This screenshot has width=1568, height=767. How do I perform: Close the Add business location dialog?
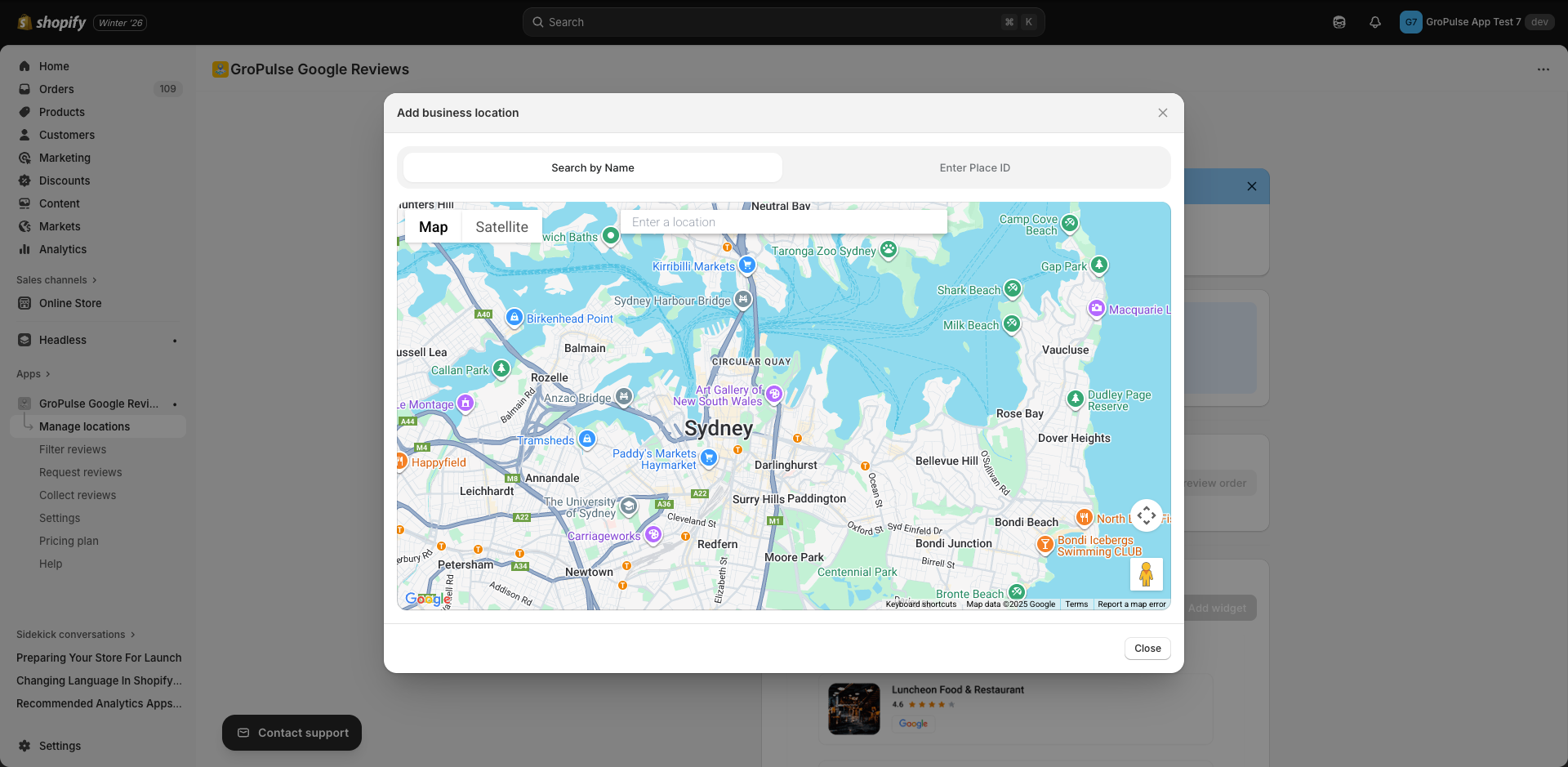(x=1163, y=113)
